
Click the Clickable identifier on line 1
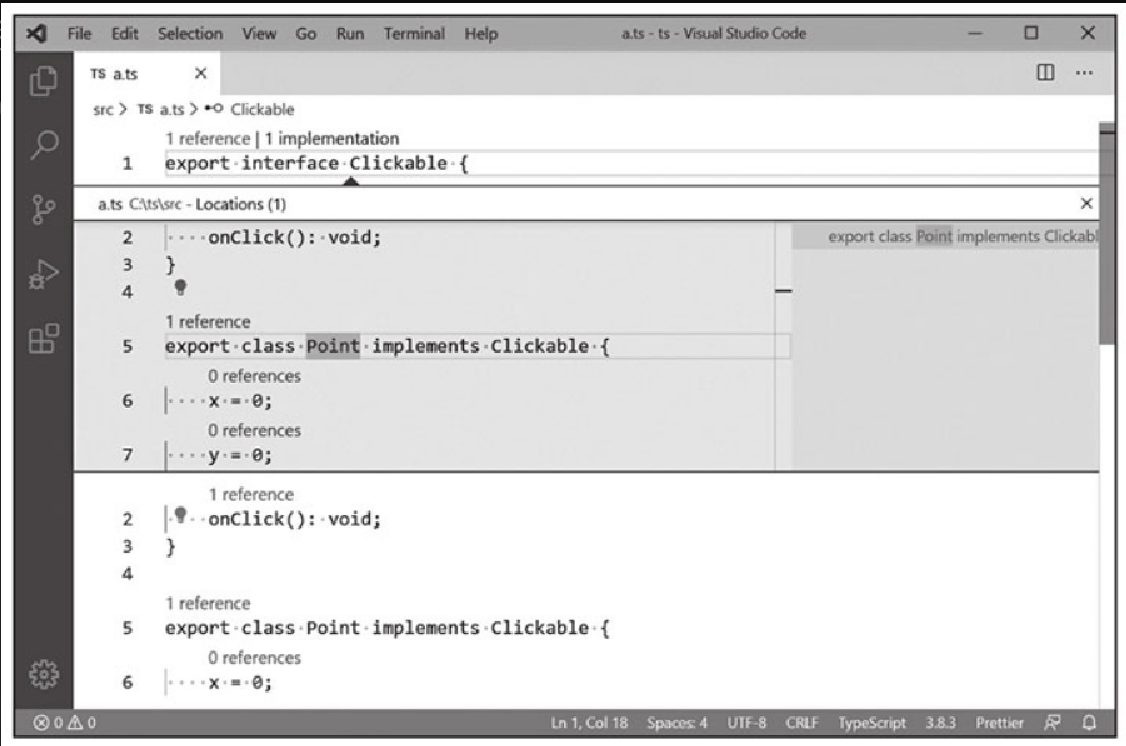[x=399, y=164]
